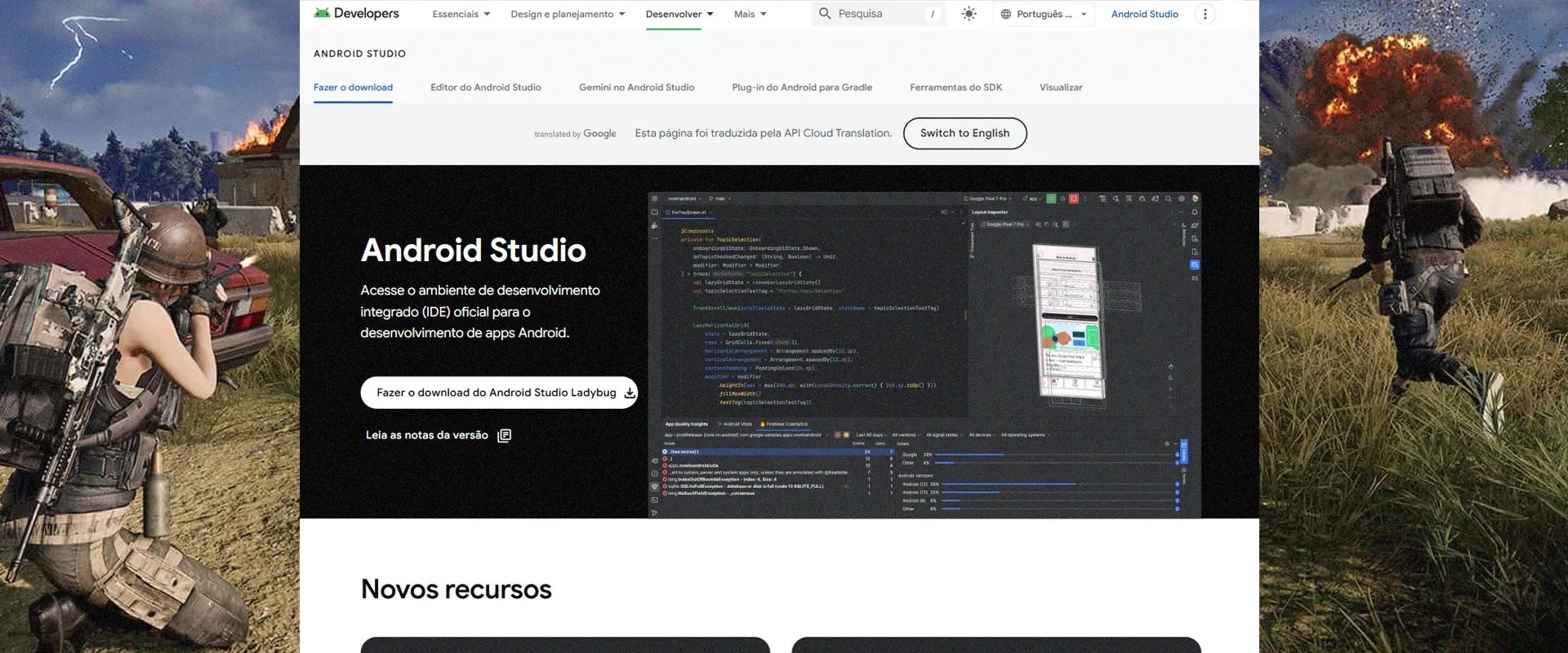Viewport: 1568px width, 653px height.
Task: Select the Fazer o download tab
Action: click(x=353, y=87)
